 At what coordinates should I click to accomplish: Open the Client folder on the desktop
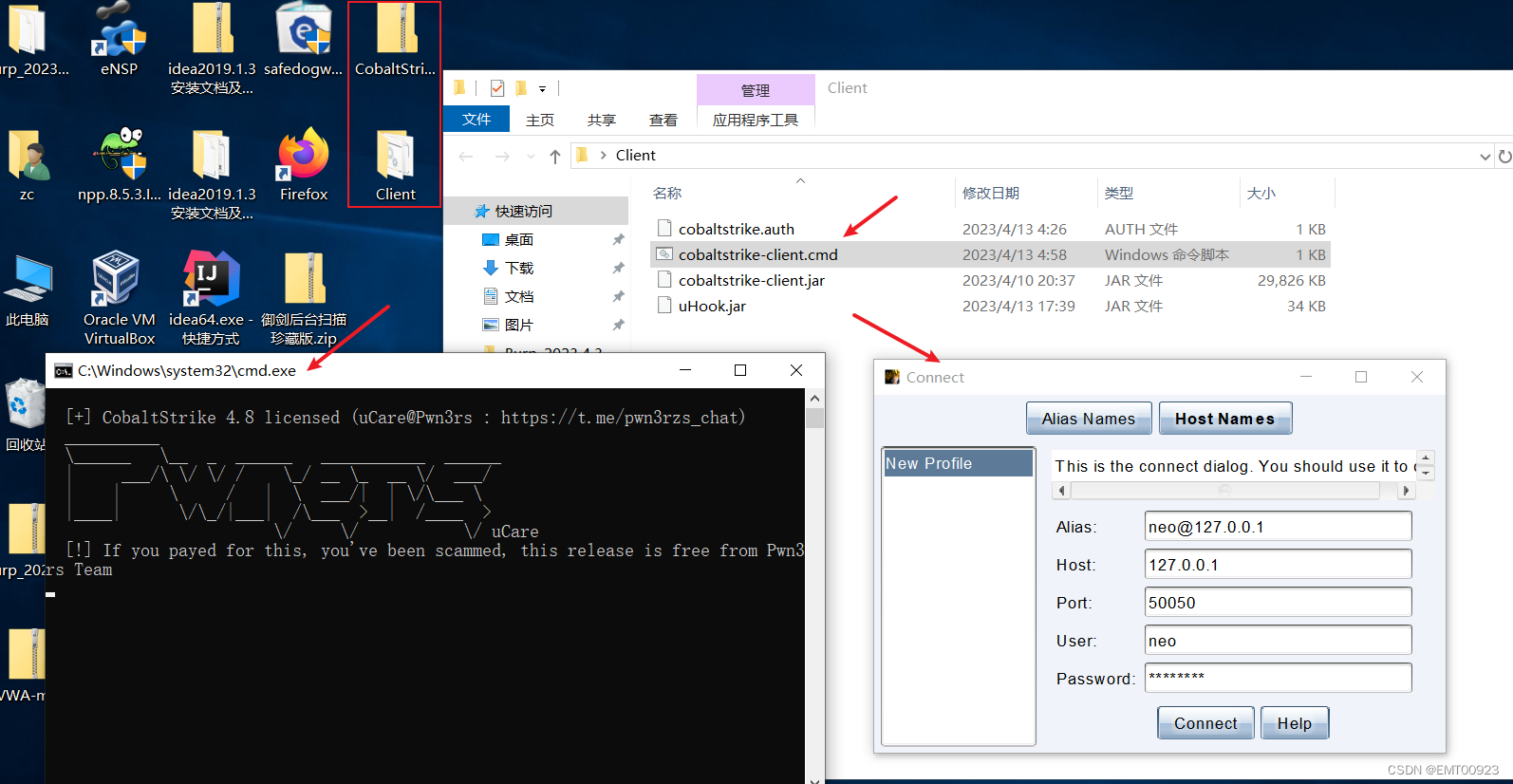pyautogui.click(x=396, y=165)
